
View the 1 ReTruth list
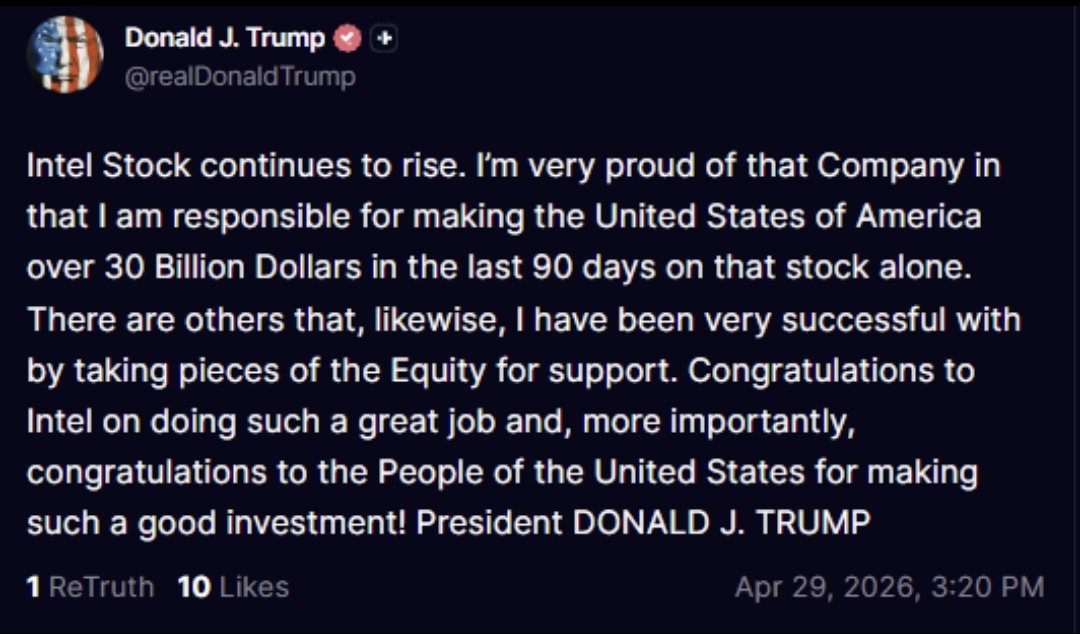point(90,587)
